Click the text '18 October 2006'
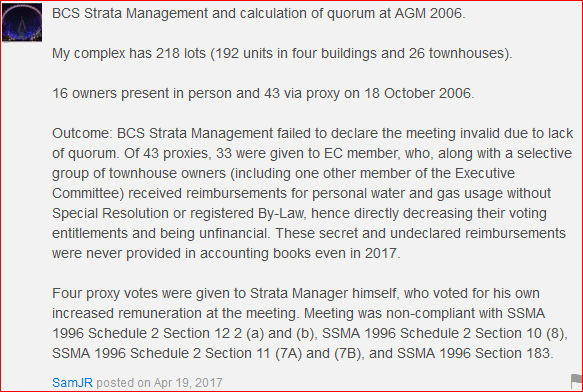Viewport: 583px width, 392px height. click(417, 93)
